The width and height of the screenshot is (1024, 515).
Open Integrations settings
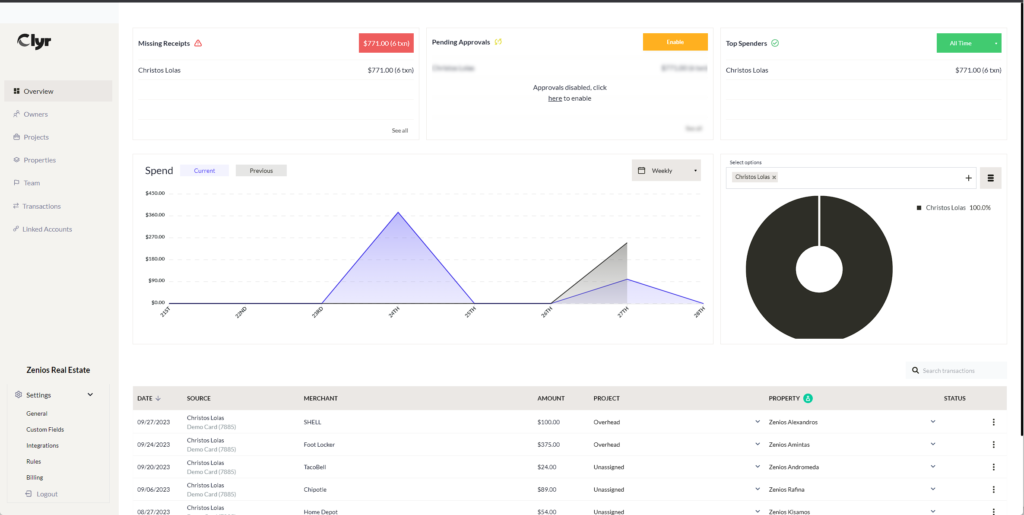click(42, 445)
